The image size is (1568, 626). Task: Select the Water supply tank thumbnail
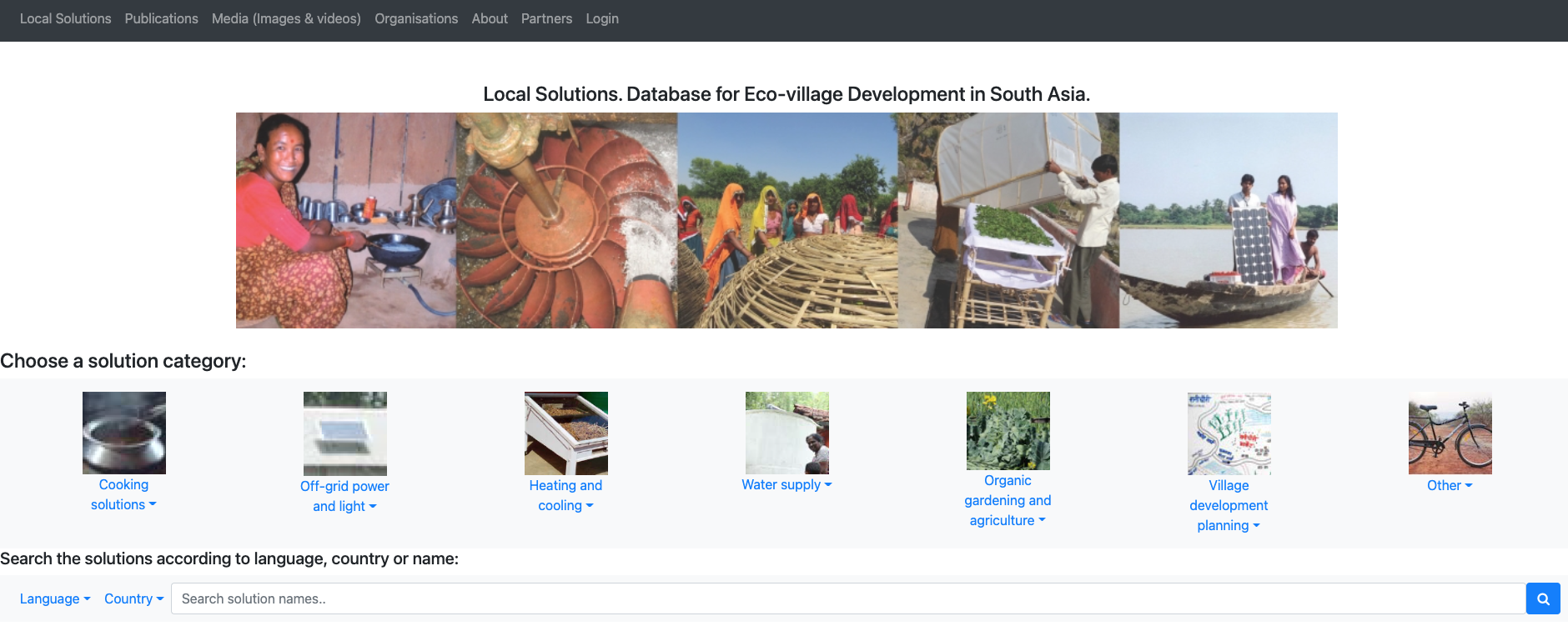[x=787, y=433]
